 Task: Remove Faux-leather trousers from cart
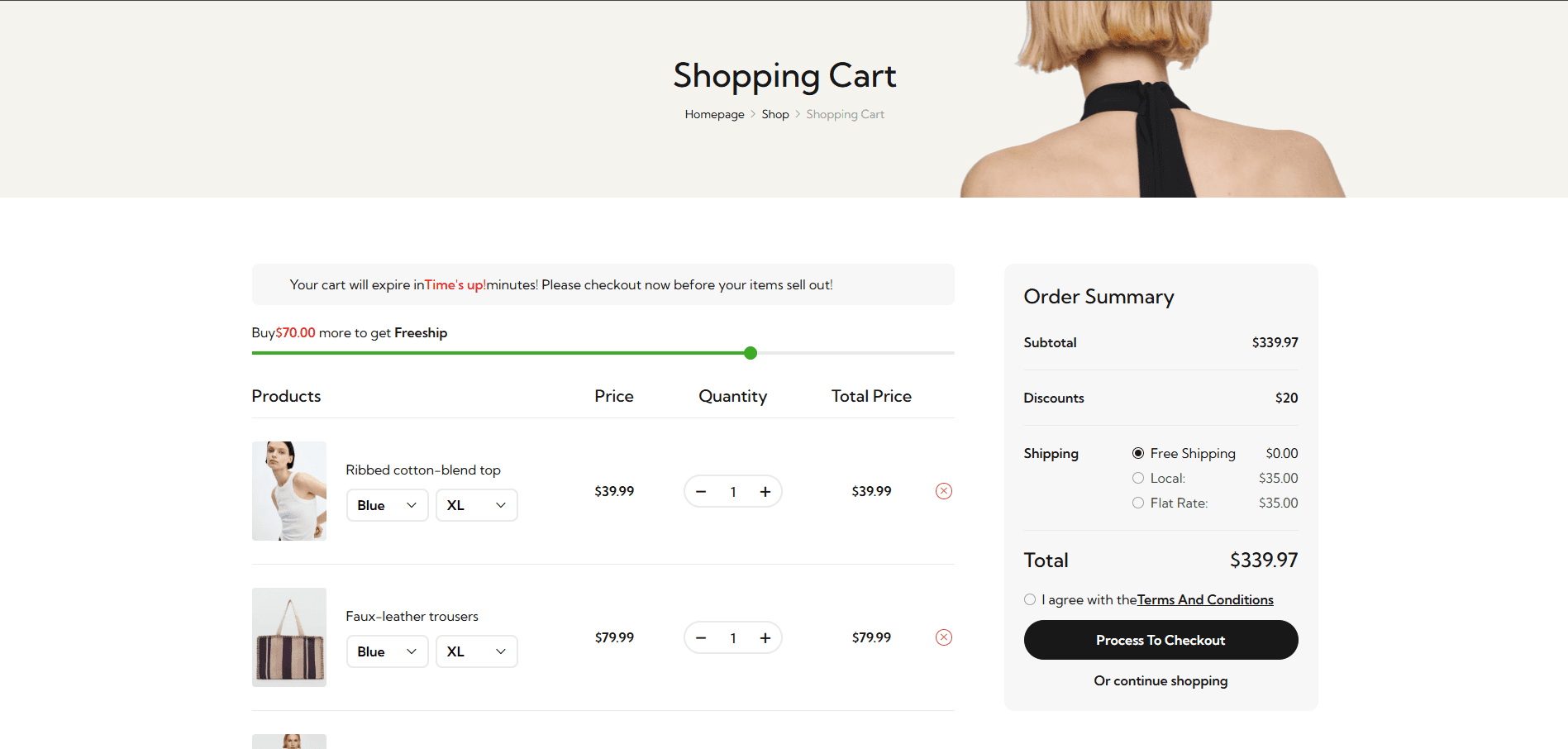point(943,637)
